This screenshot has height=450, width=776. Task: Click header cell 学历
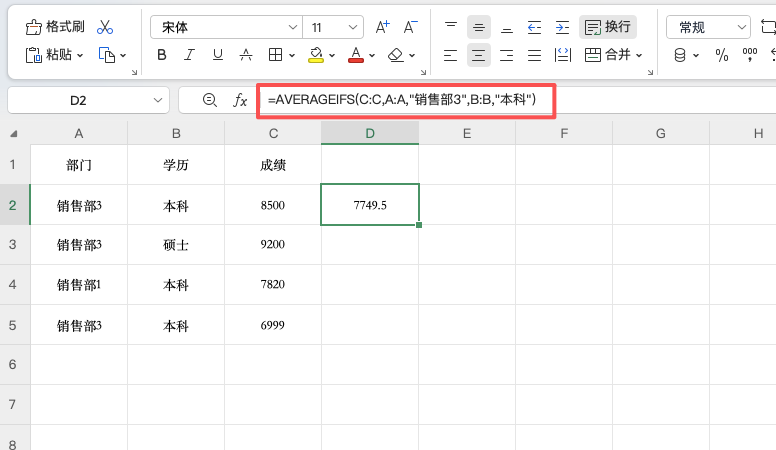176,165
